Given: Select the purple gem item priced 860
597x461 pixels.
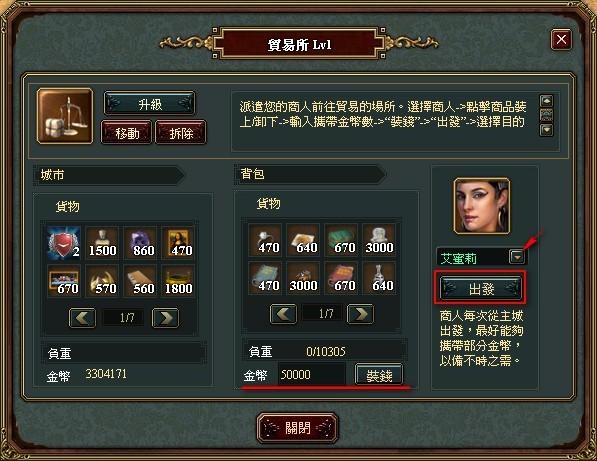Looking at the screenshot, I should pyautogui.click(x=140, y=243).
